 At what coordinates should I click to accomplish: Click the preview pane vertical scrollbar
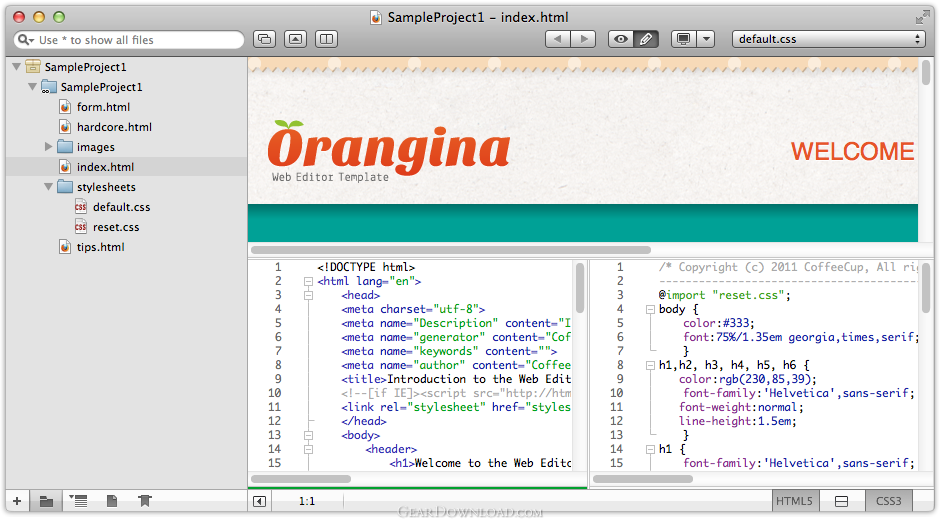[x=926, y=73]
